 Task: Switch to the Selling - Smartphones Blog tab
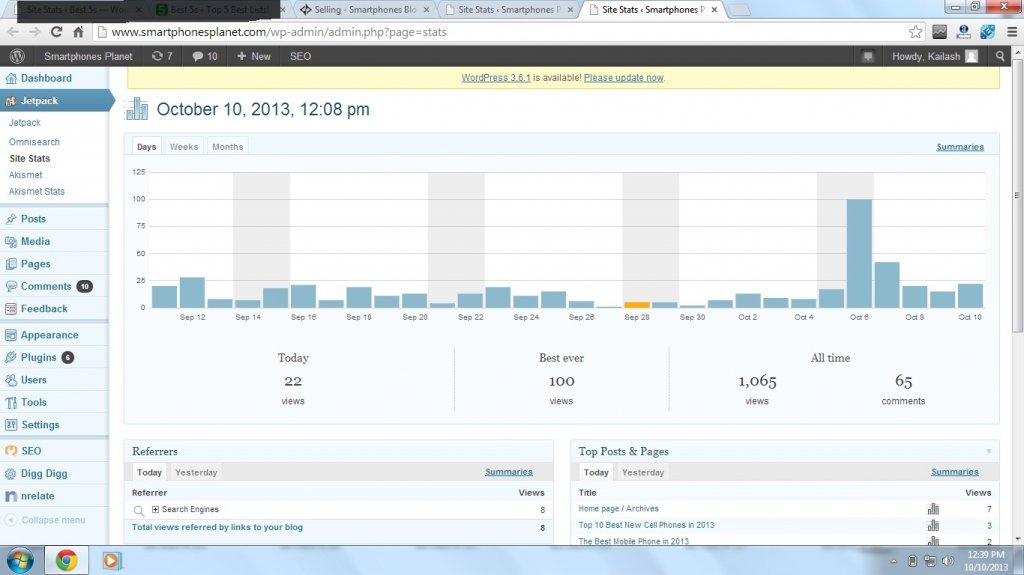(x=364, y=10)
